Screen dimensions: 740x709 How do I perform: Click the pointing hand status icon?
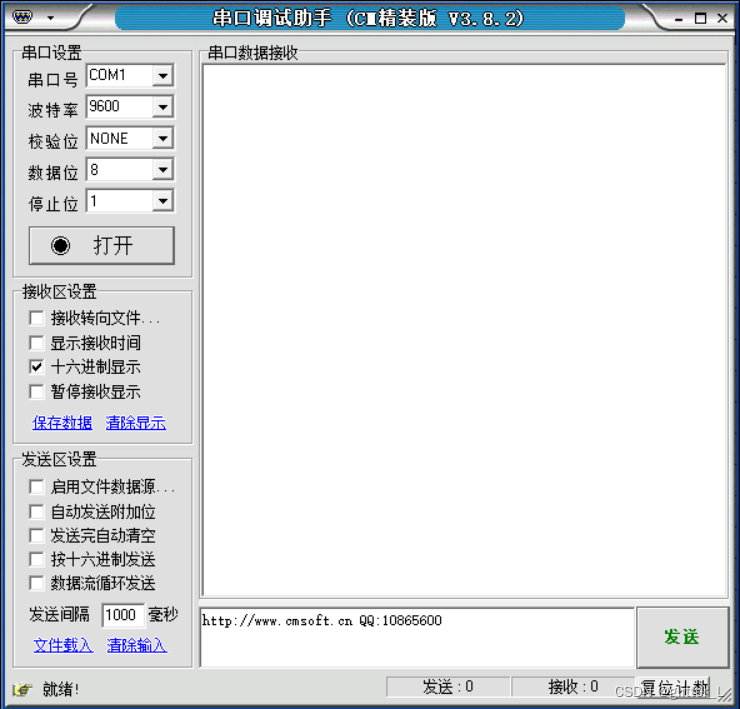pyautogui.click(x=22, y=690)
